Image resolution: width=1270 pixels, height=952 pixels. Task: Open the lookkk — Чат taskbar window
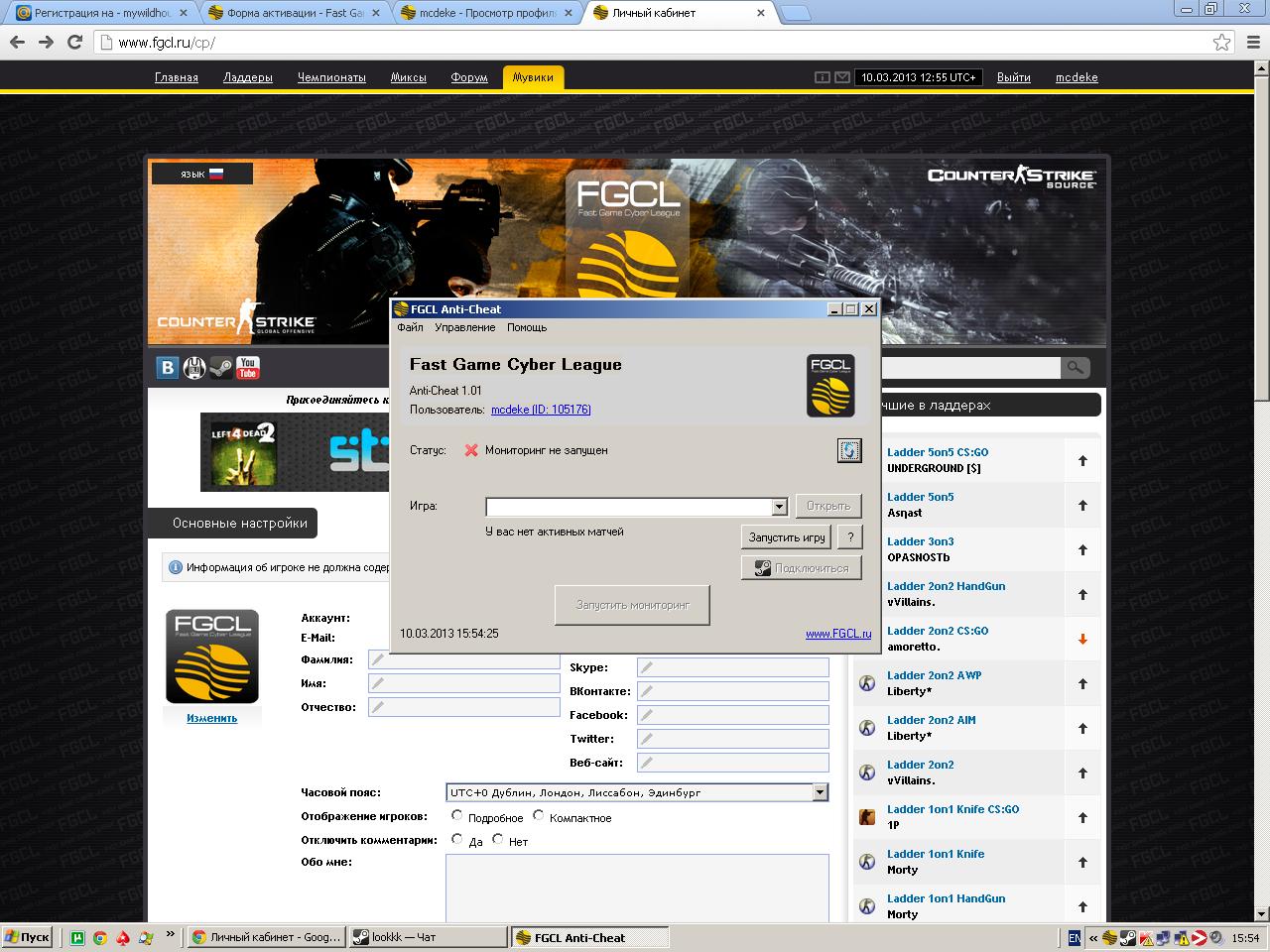429,937
